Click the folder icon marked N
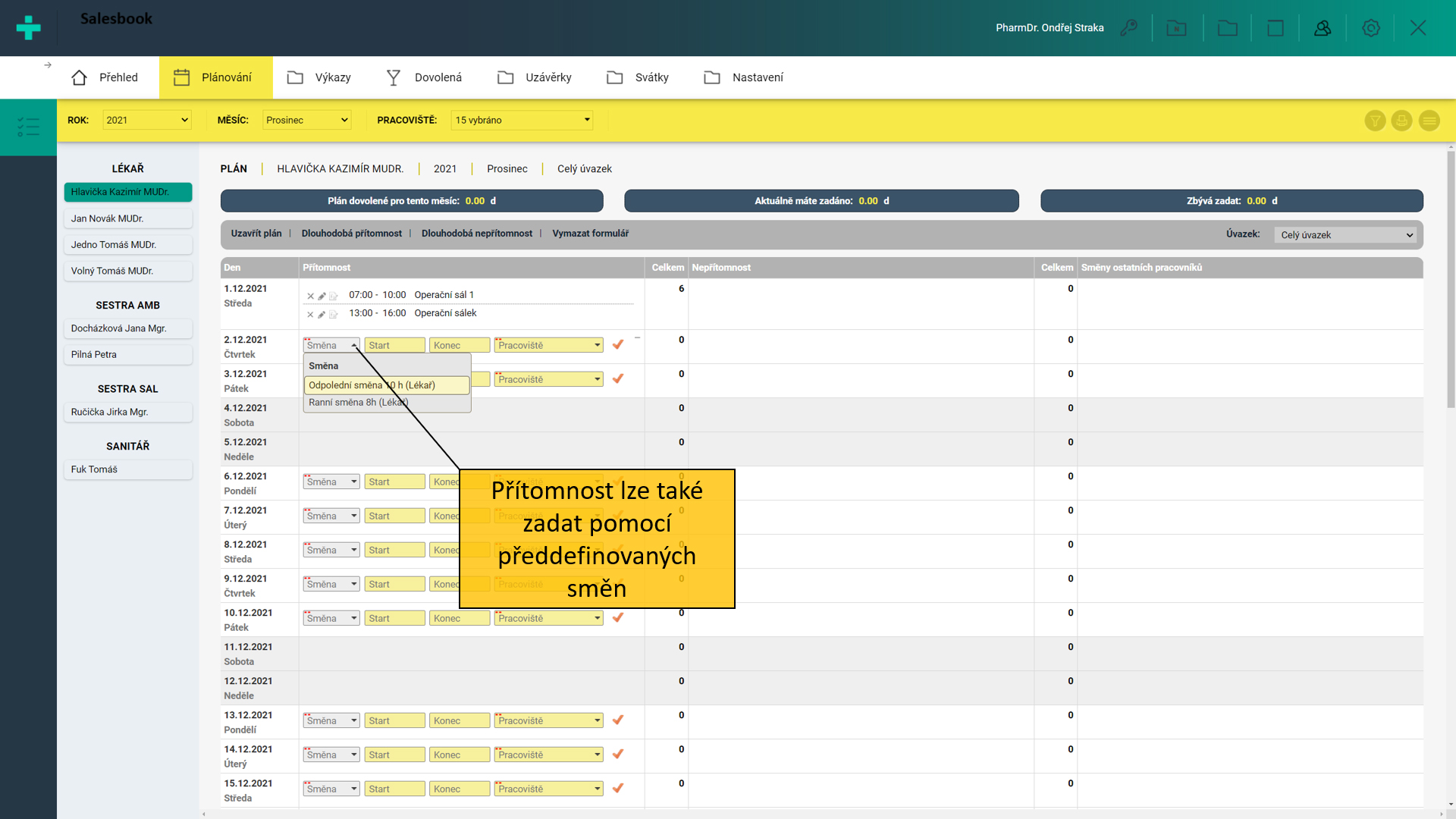This screenshot has height=819, width=1456. (1176, 28)
